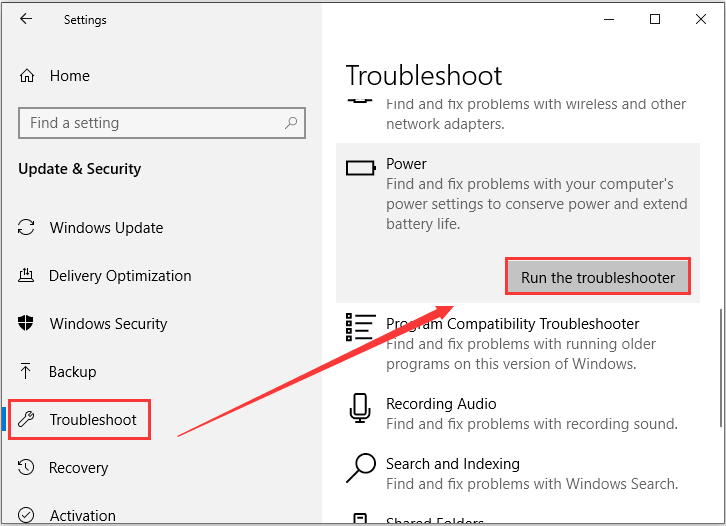This screenshot has height=526, width=726.
Task: Click the Activation checkmark circle icon
Action: [26, 515]
